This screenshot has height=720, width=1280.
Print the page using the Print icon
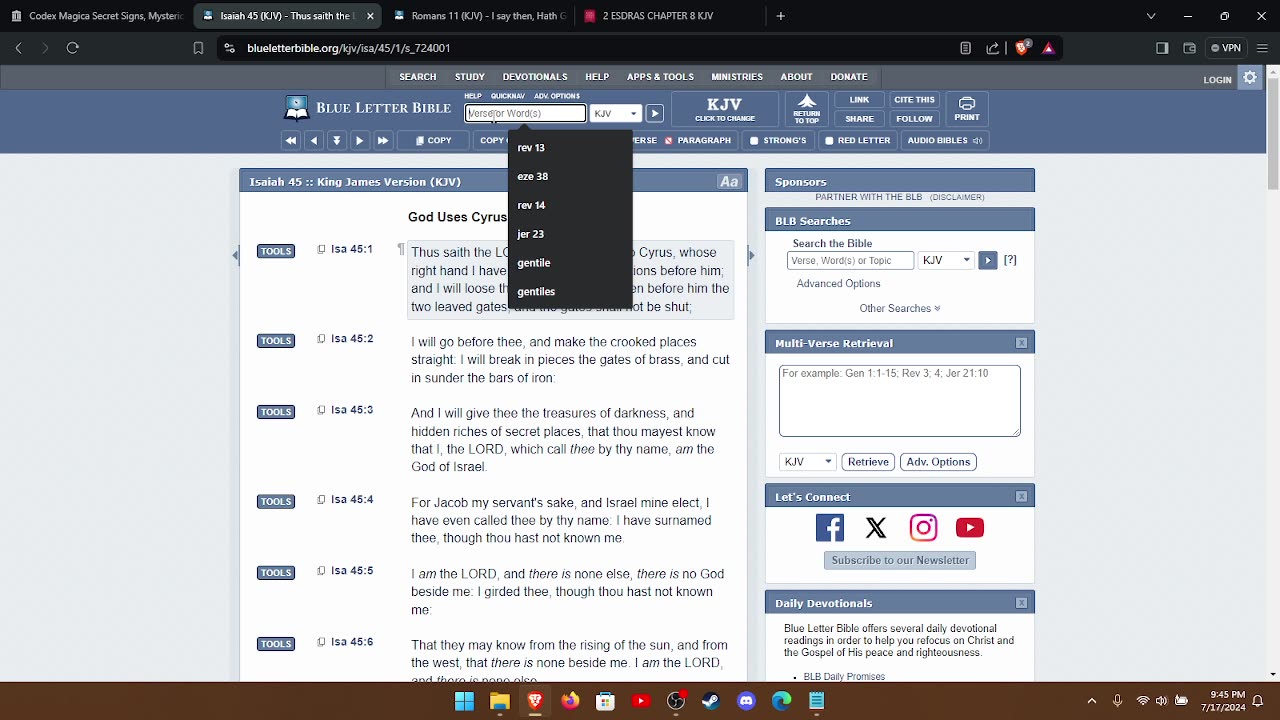click(x=967, y=109)
